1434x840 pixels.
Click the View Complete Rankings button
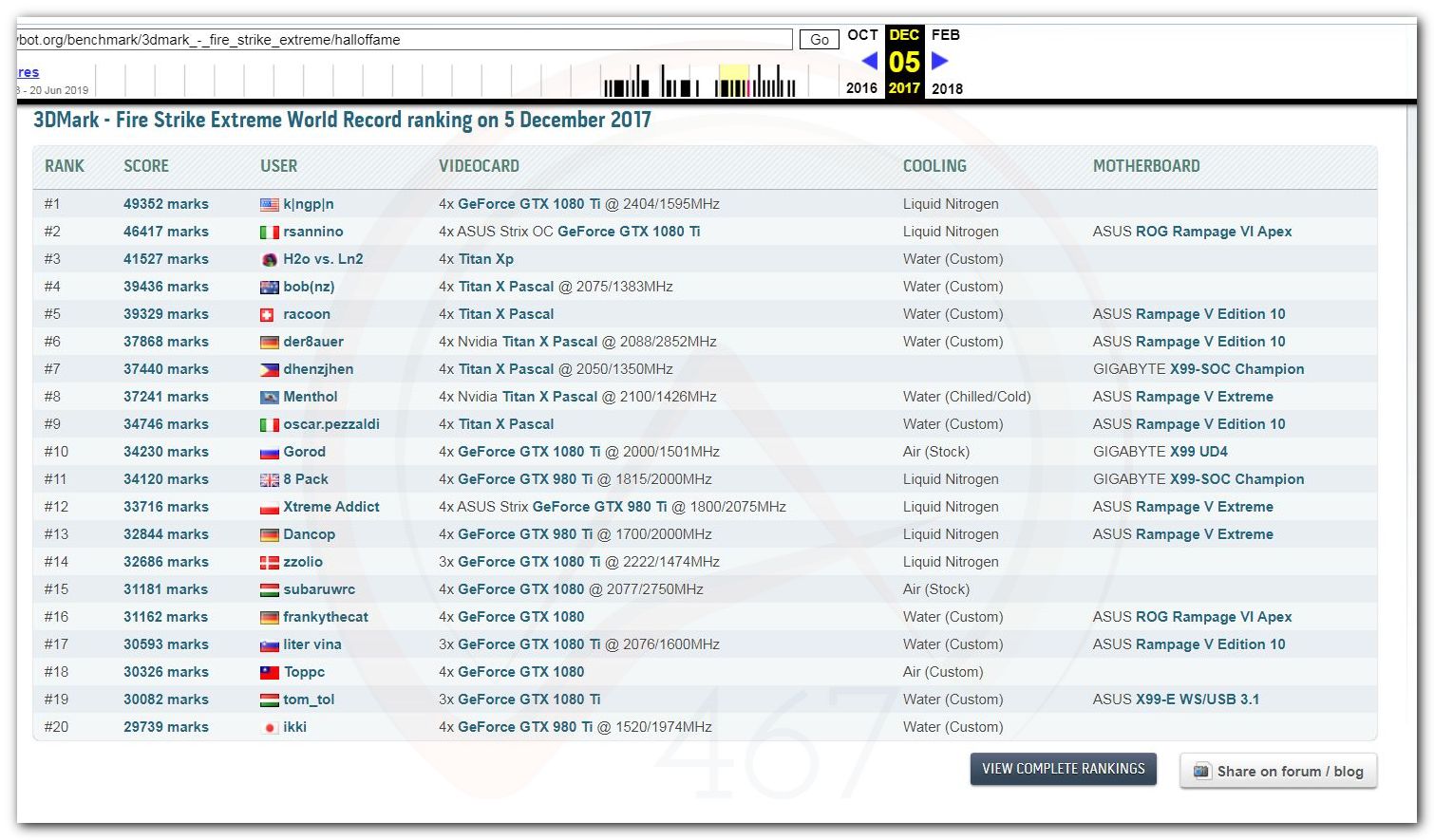coord(1064,769)
